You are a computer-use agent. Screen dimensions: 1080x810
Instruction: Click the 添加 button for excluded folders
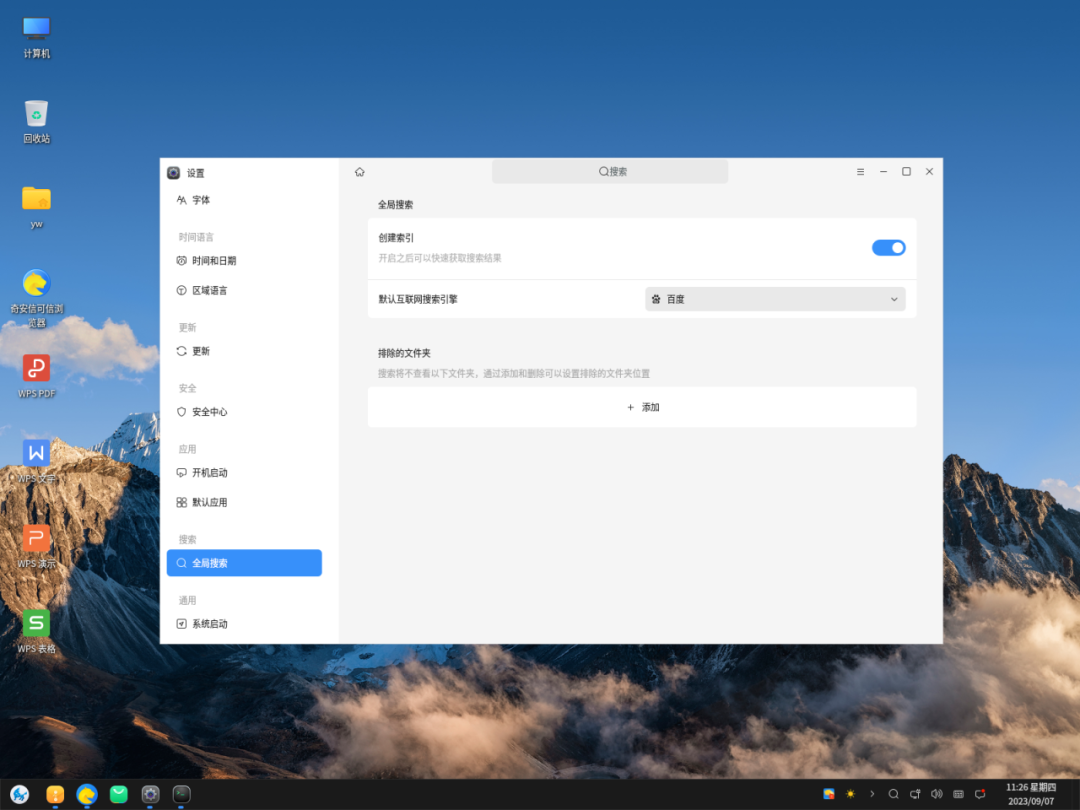(642, 408)
